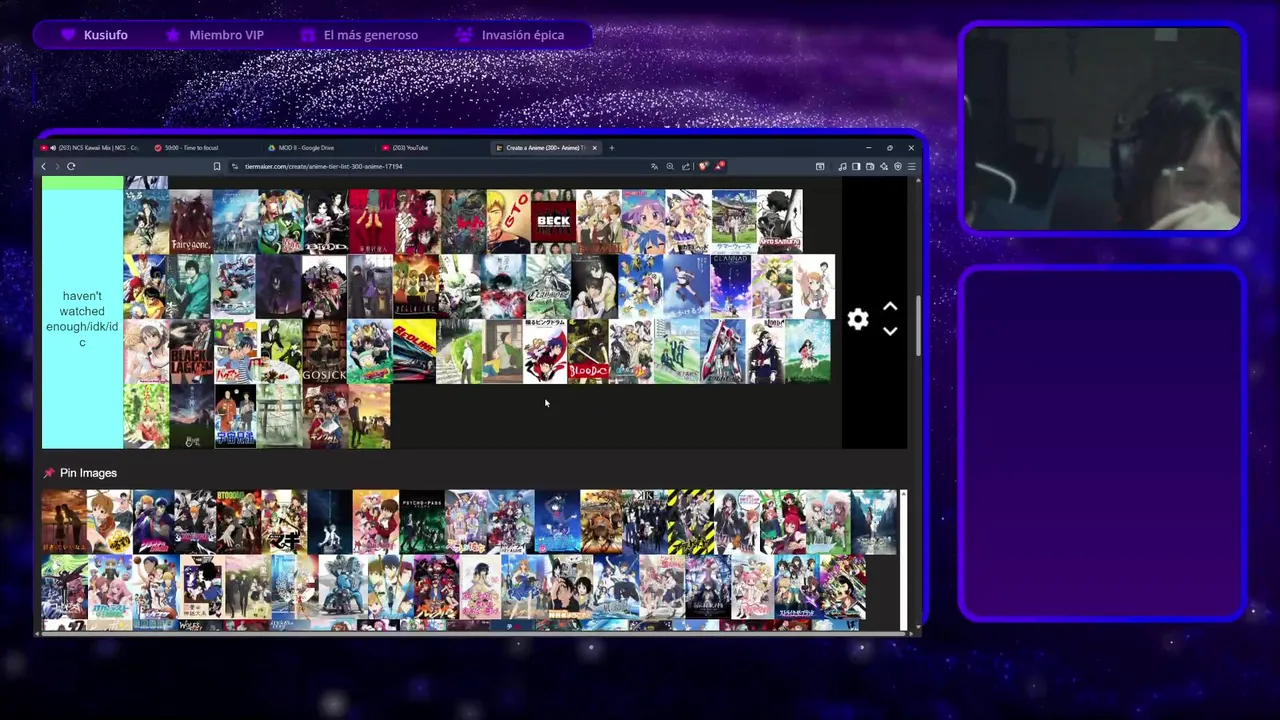Open a new browser tab
This screenshot has height=720, width=1280.
[x=612, y=148]
